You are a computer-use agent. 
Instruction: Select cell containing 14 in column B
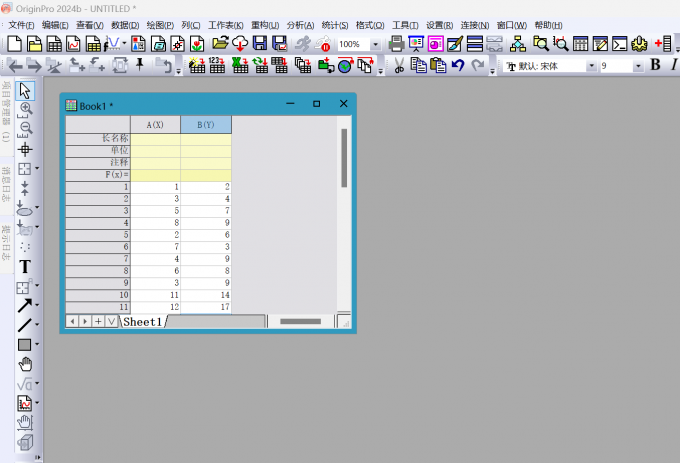[x=206, y=295]
